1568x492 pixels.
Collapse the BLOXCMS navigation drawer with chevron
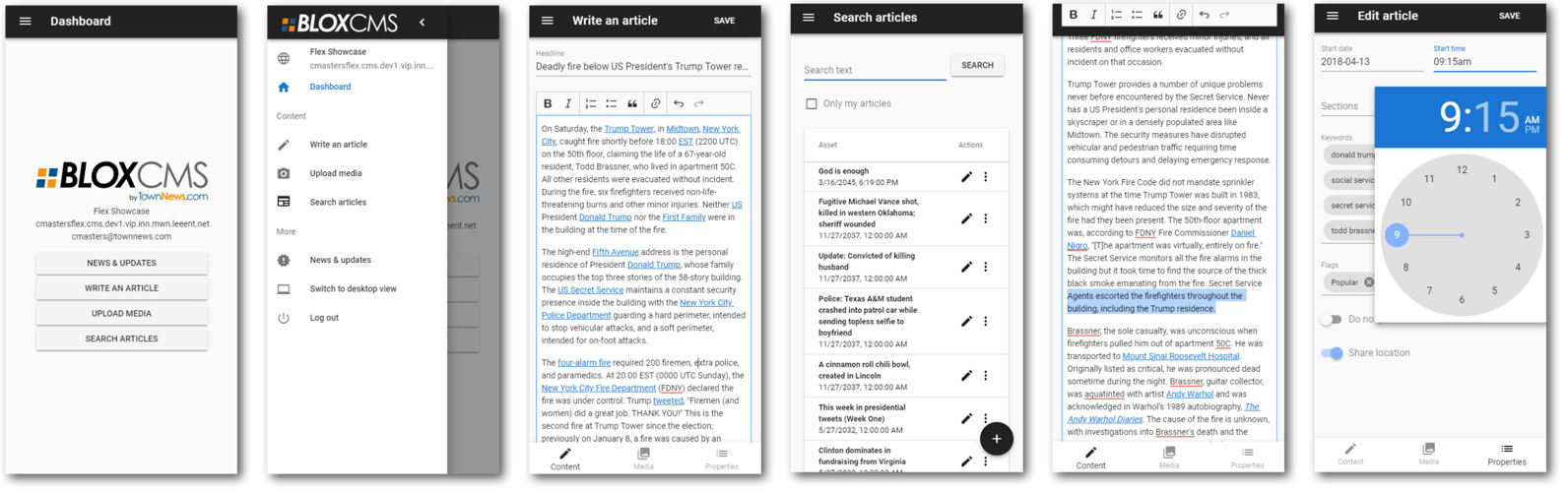[x=423, y=22]
